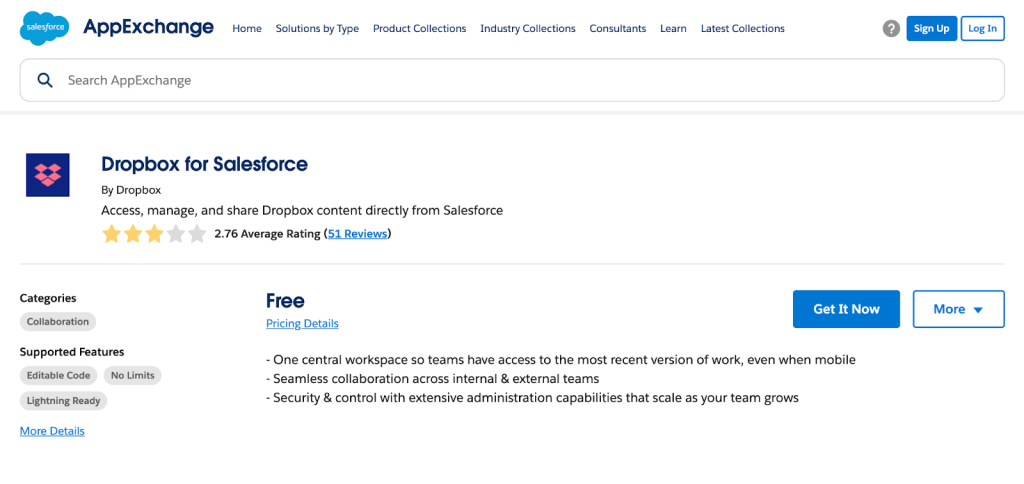Click the 2.76 Average Rating text

coord(267,234)
